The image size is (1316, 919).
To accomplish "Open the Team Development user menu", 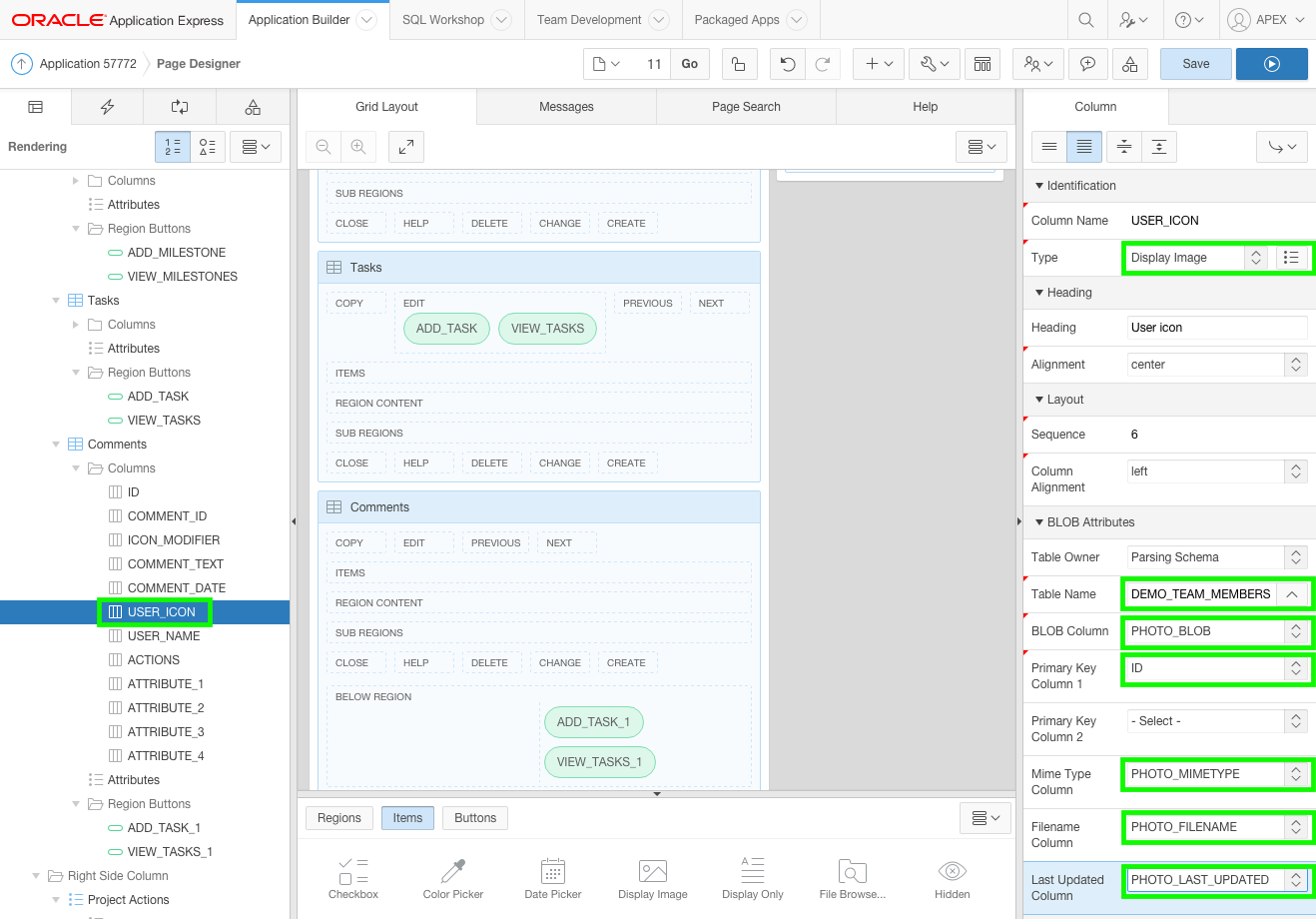I will point(1037,64).
